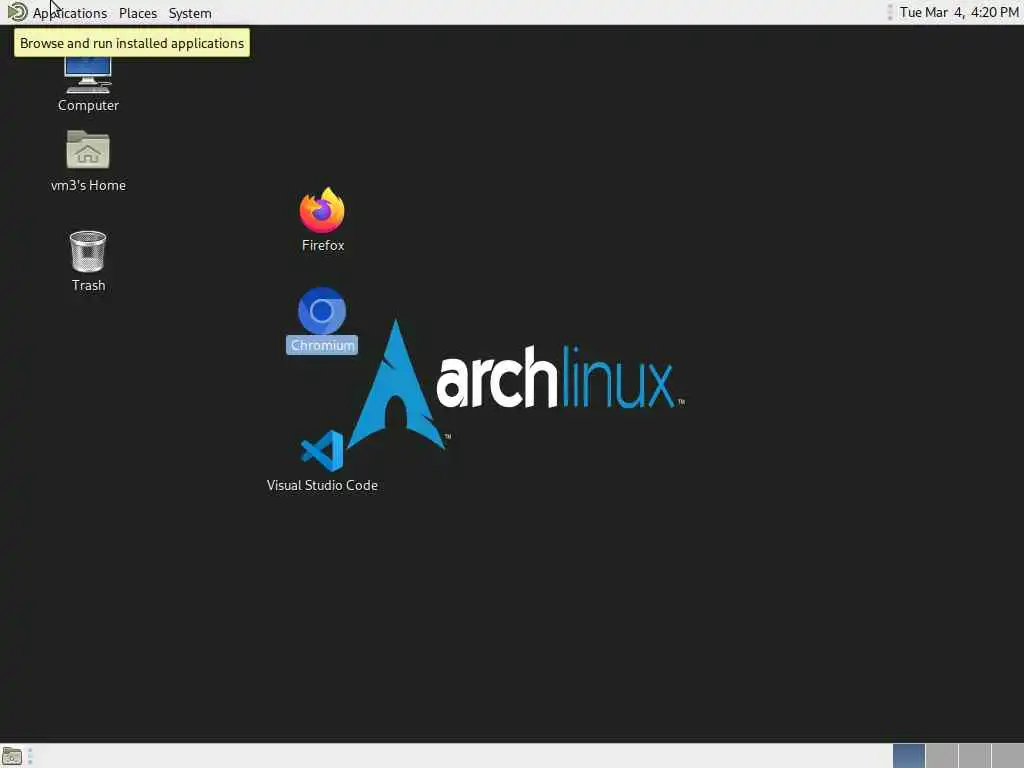The height and width of the screenshot is (768, 1024).
Task: Click the MATE logo in top panel
Action: coord(17,12)
